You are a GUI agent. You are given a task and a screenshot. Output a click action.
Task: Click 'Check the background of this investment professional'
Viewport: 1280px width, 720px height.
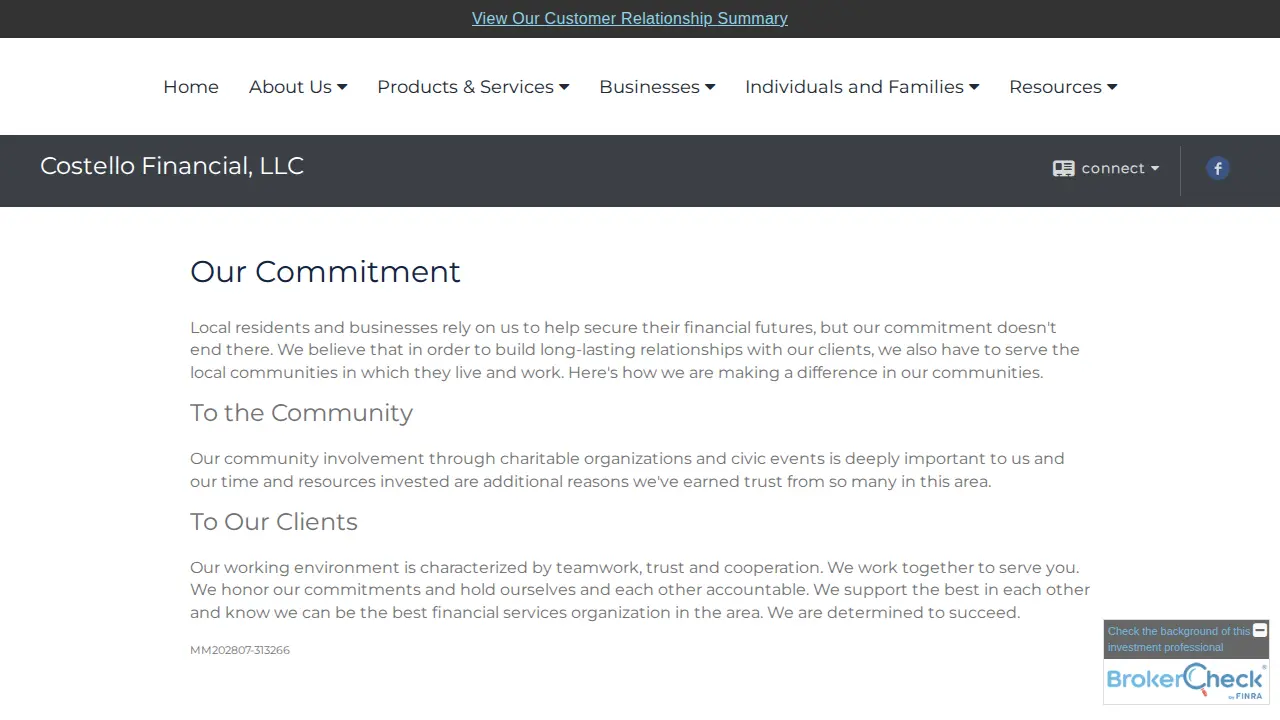pos(1179,639)
